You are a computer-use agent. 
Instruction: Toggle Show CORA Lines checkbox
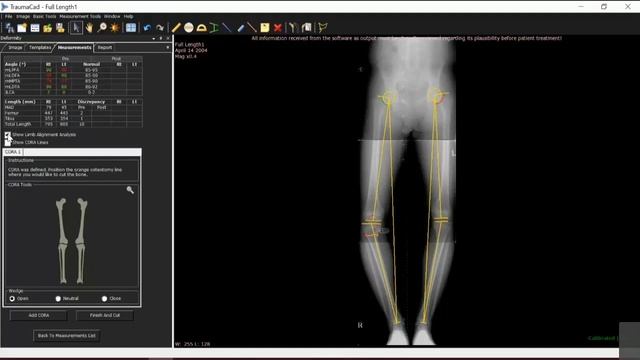click(8, 142)
